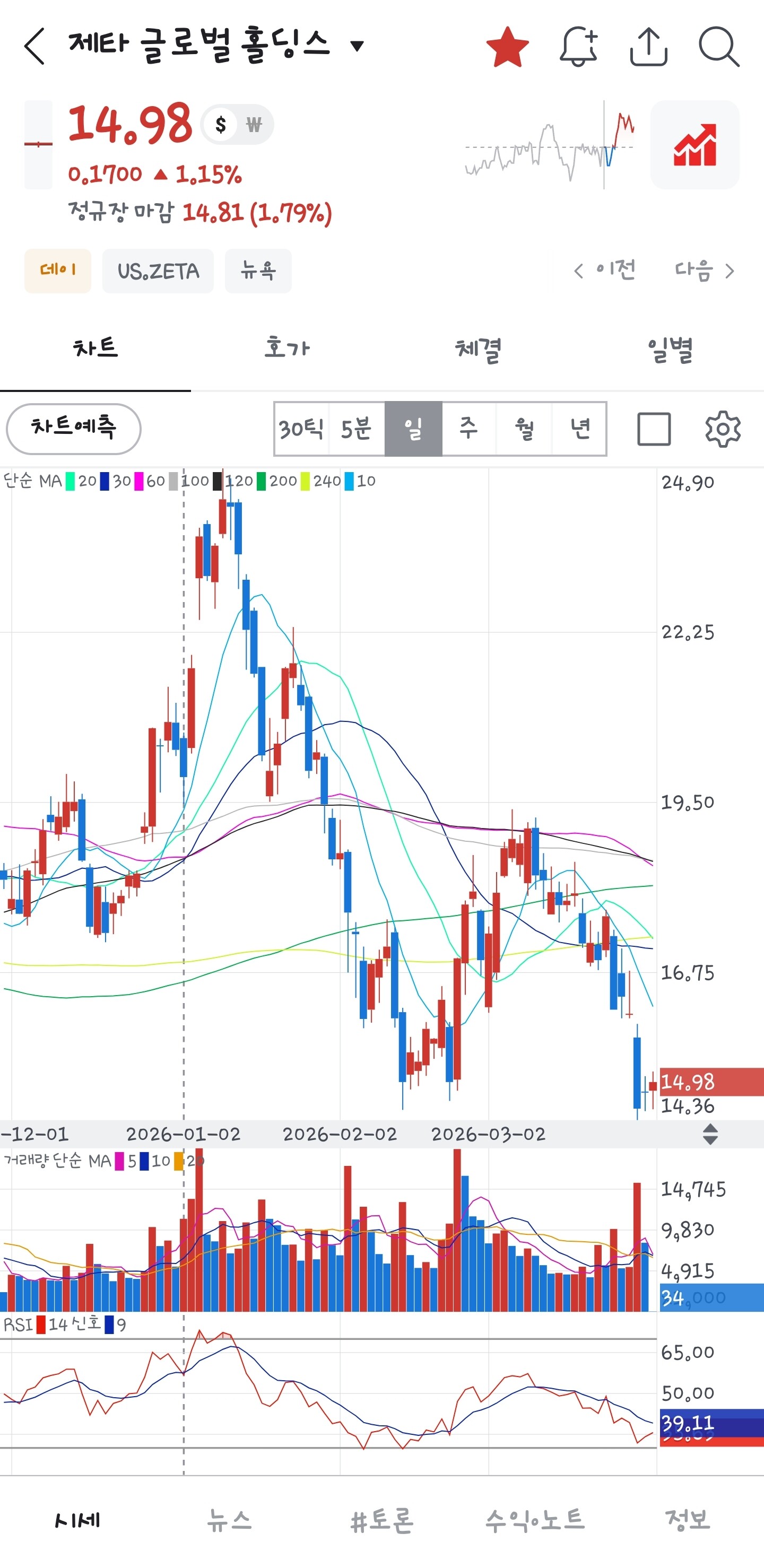Select the 주 weekly chart interval

point(469,429)
